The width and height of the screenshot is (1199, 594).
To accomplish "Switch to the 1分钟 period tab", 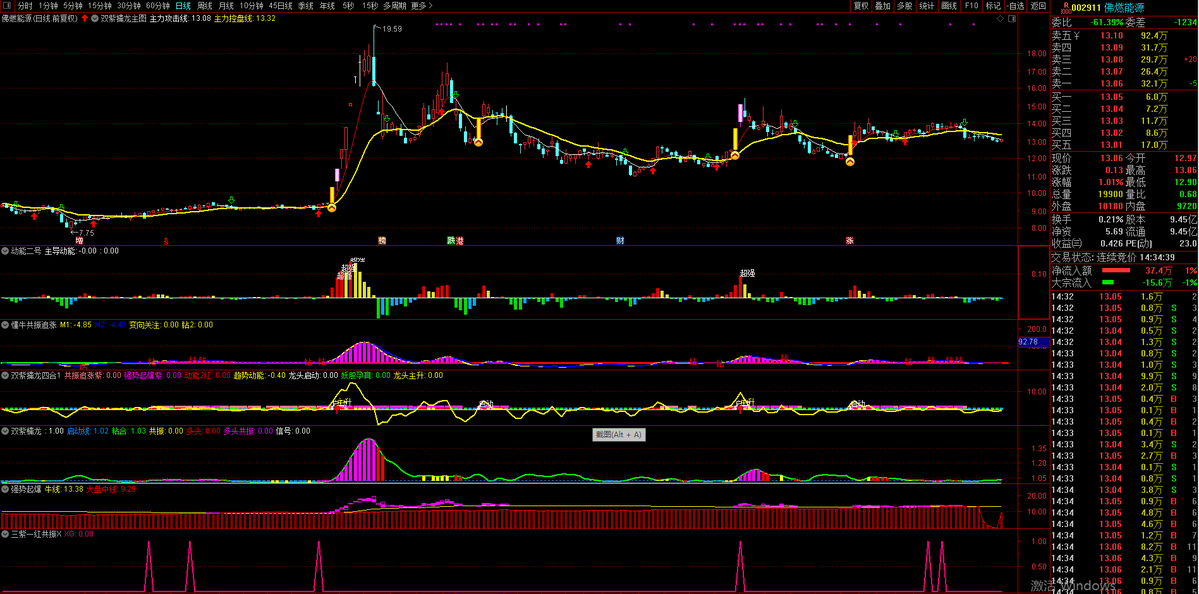I will click(x=48, y=5).
